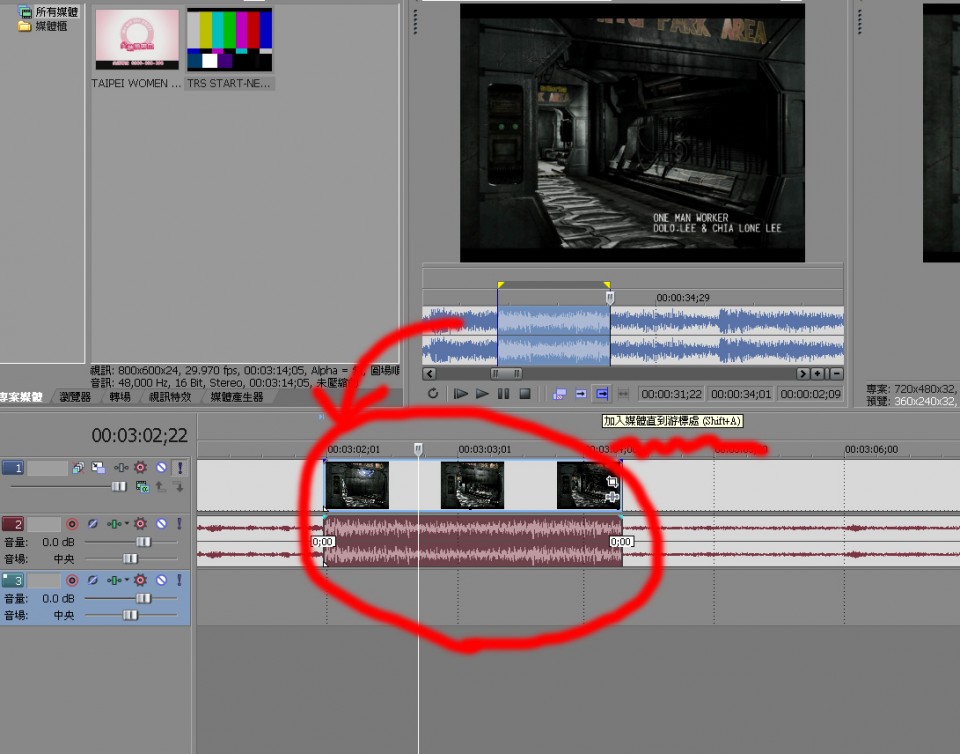Toggle loop playback in the trimmer
This screenshot has height=754, width=960.
pos(433,394)
